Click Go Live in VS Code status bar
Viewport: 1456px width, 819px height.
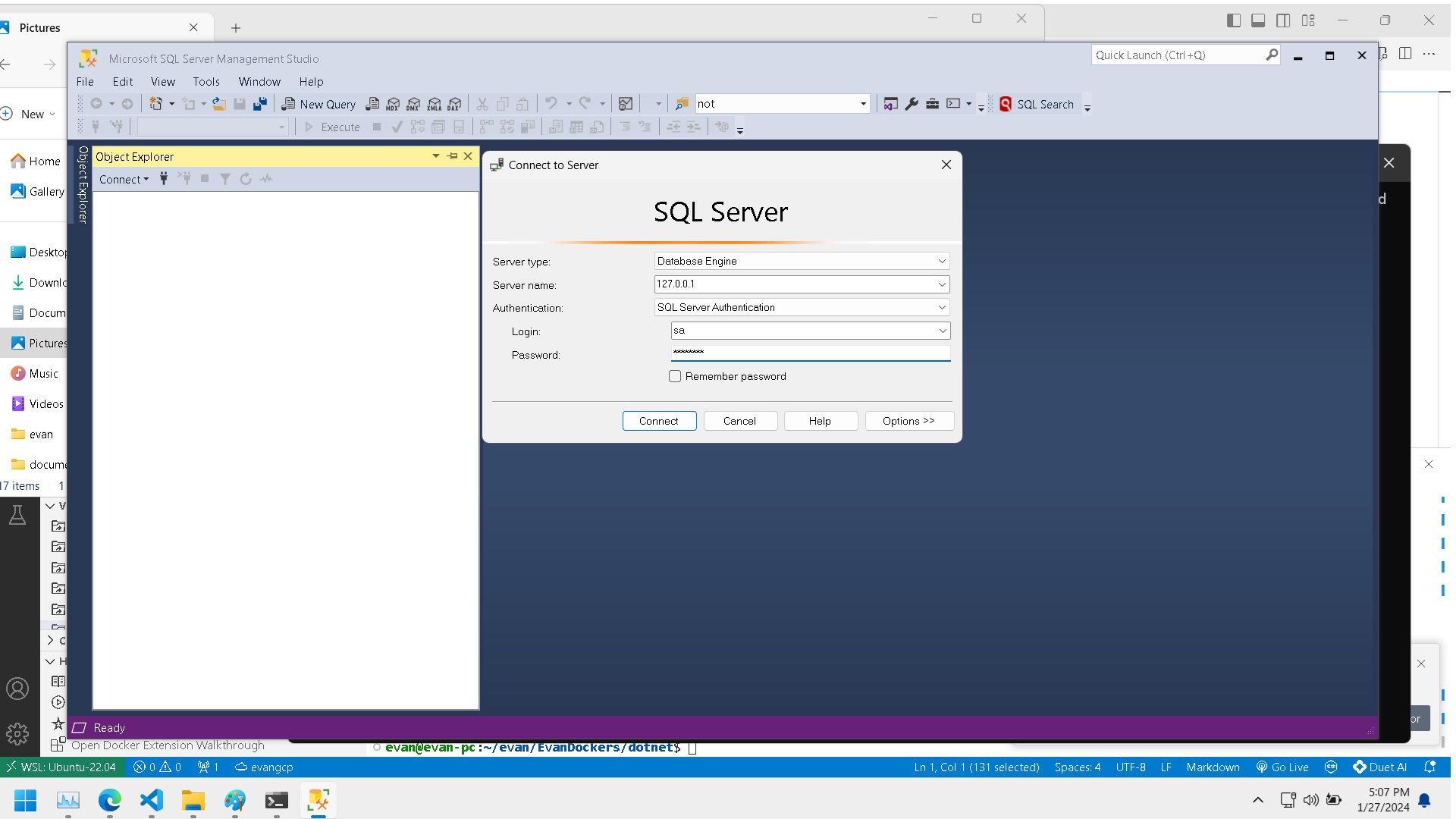click(x=1282, y=767)
